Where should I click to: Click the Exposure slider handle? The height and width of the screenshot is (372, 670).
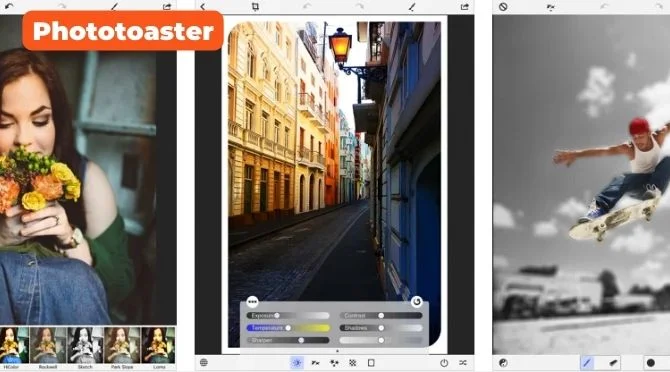click(x=277, y=315)
